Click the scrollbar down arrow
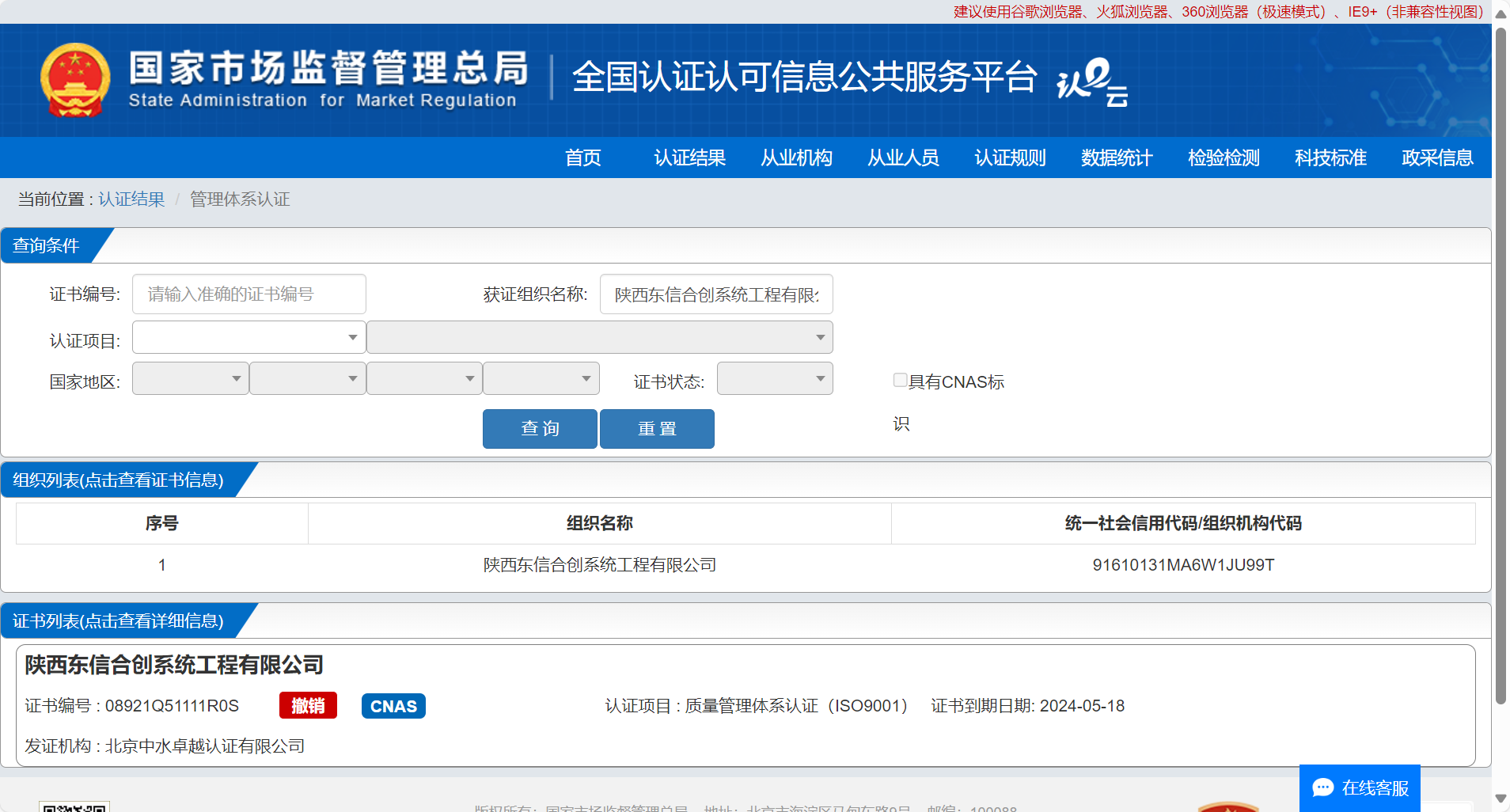This screenshot has height=812, width=1510. (1501, 799)
